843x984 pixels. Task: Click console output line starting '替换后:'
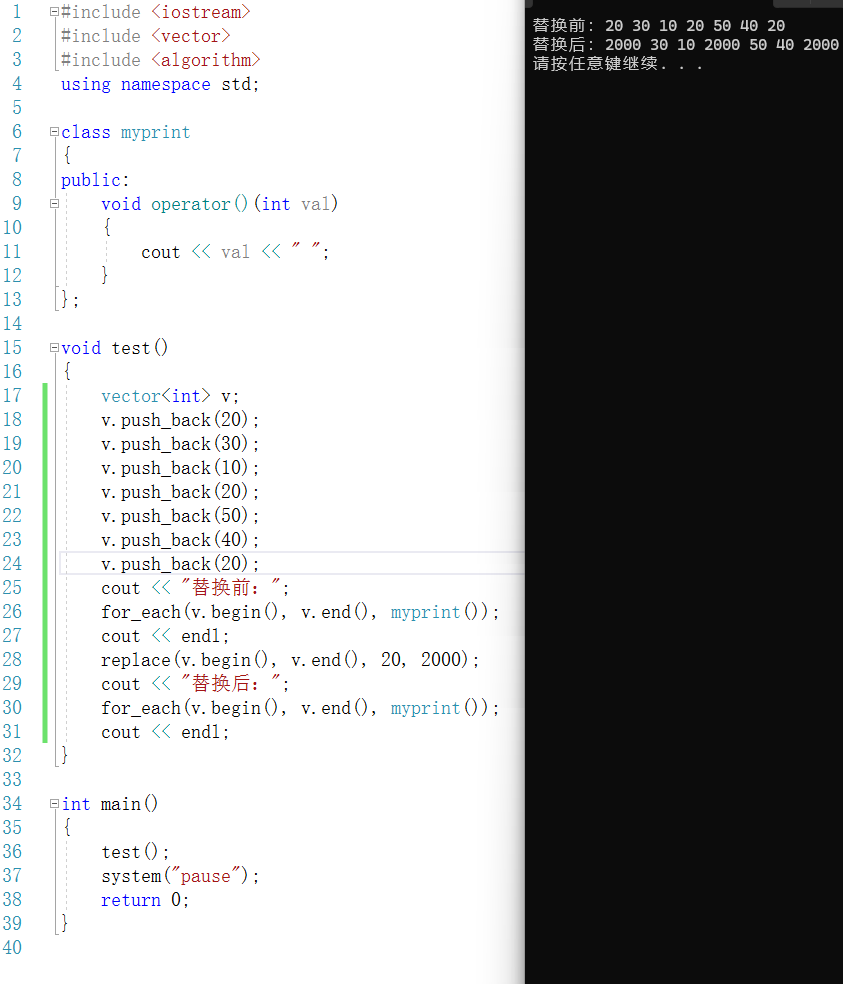coord(685,45)
